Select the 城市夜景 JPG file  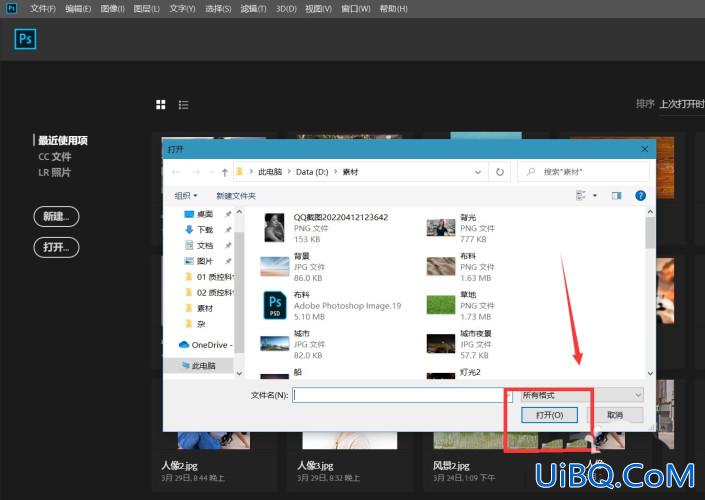point(461,344)
